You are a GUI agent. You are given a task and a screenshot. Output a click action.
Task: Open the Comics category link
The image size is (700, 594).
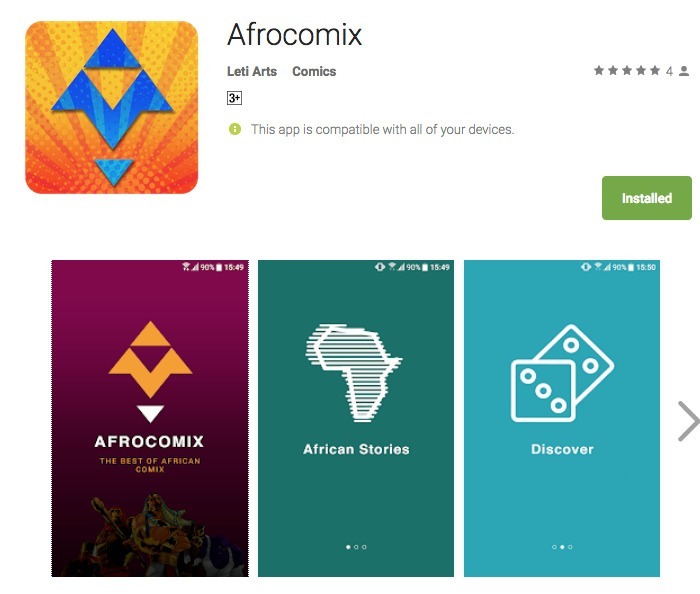[314, 71]
